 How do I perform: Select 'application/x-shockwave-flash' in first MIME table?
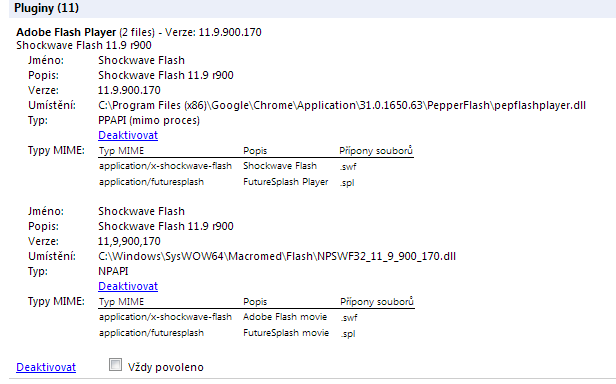165,166
